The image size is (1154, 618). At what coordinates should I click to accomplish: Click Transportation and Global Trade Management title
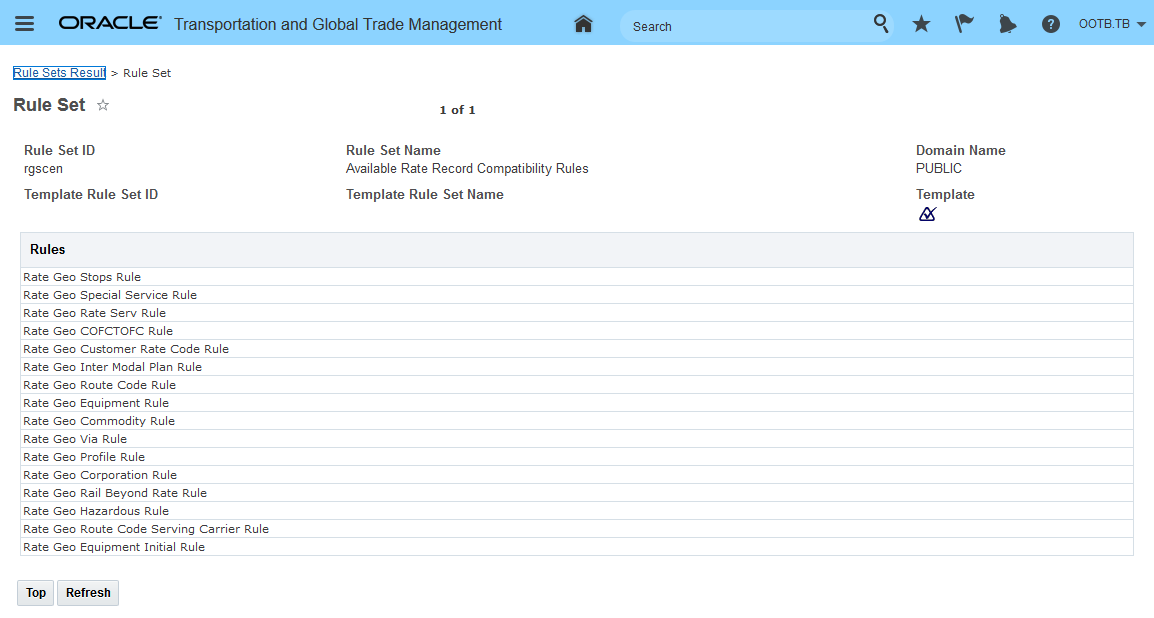coord(338,24)
